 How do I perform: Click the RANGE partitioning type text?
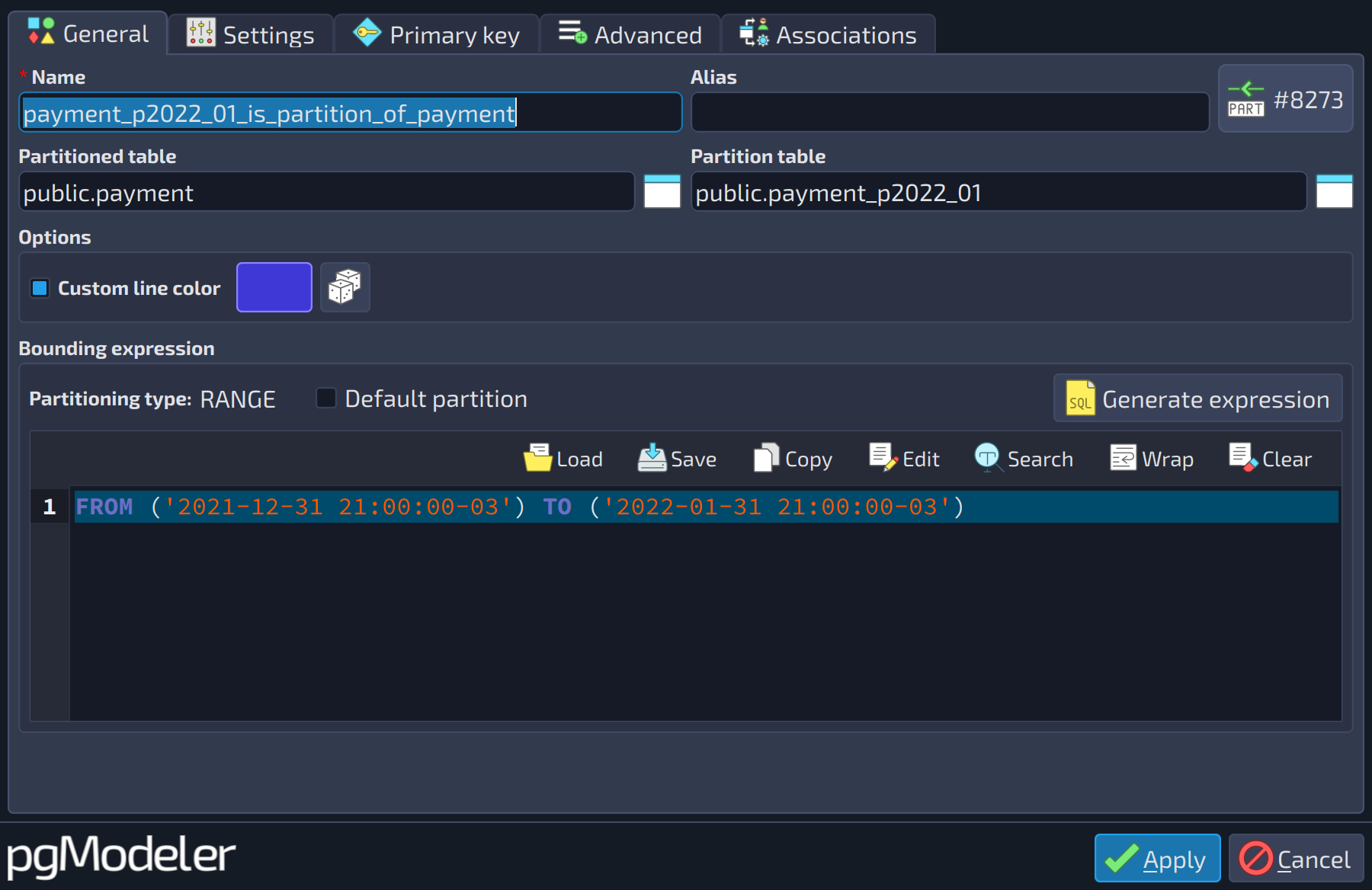[238, 399]
